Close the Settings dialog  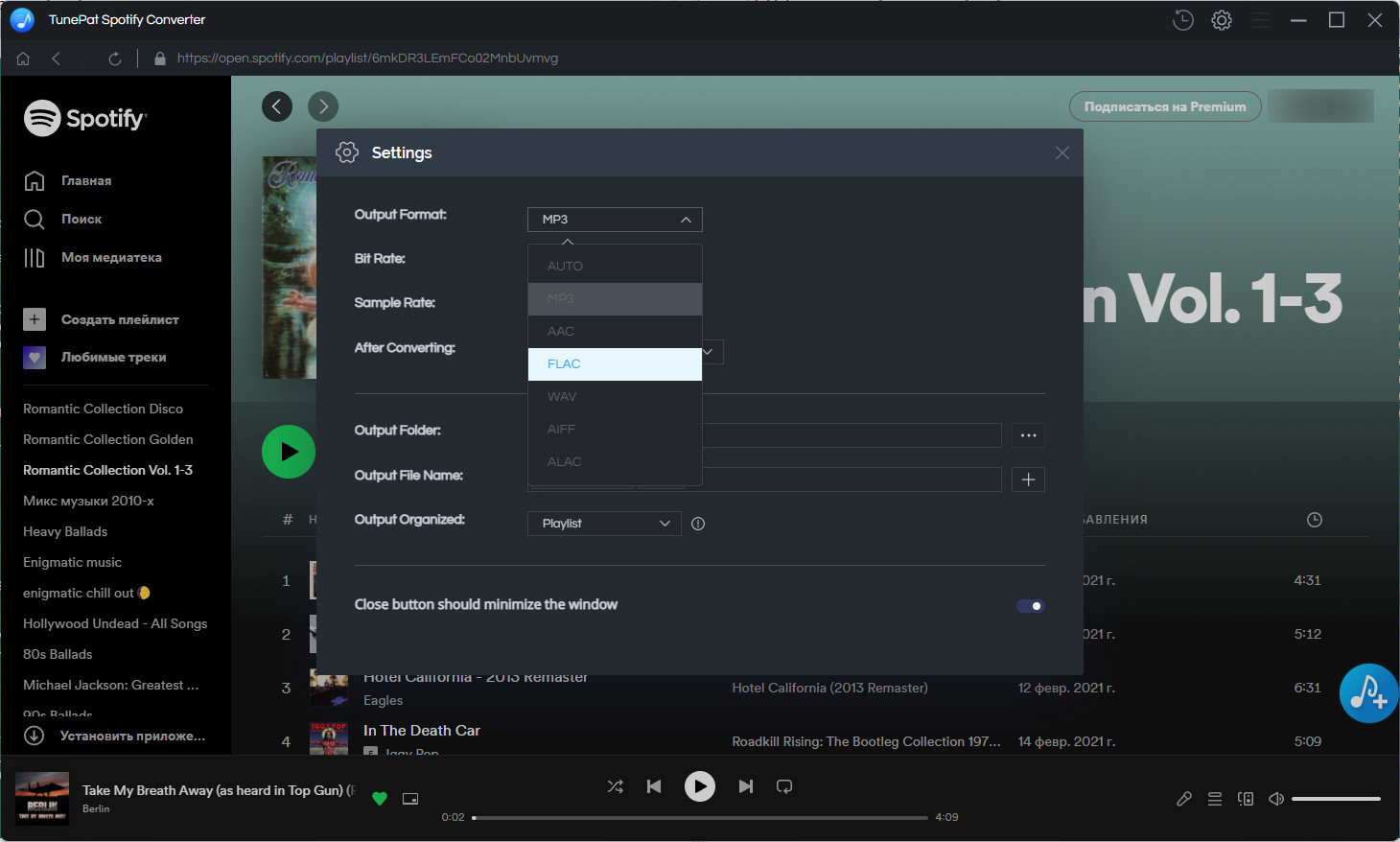1062,152
